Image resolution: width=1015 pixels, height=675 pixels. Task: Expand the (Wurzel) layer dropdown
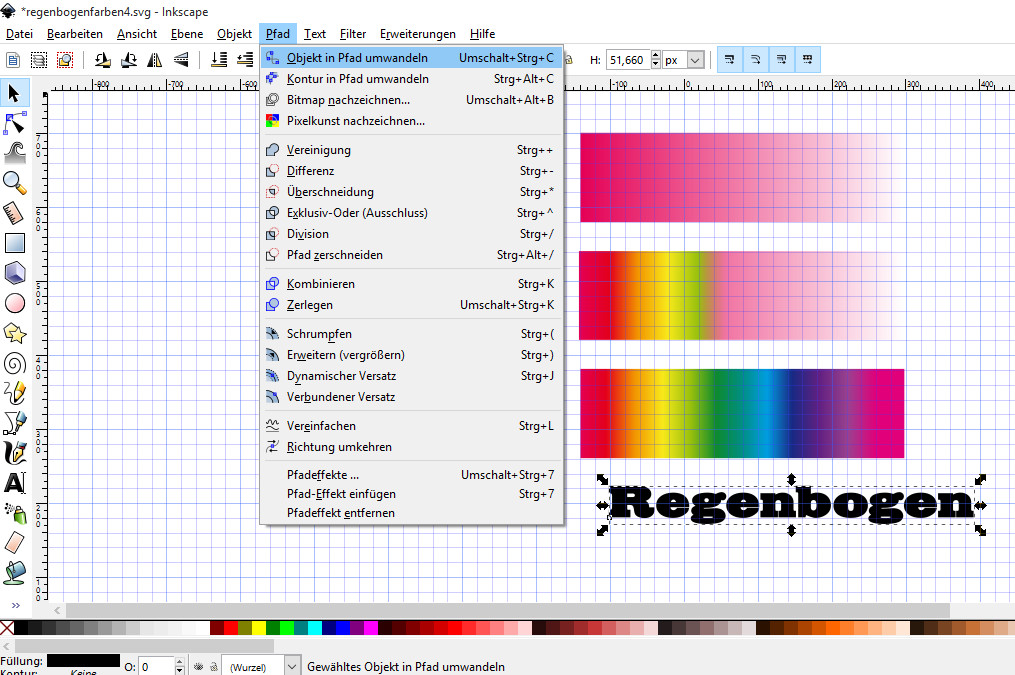point(292,666)
